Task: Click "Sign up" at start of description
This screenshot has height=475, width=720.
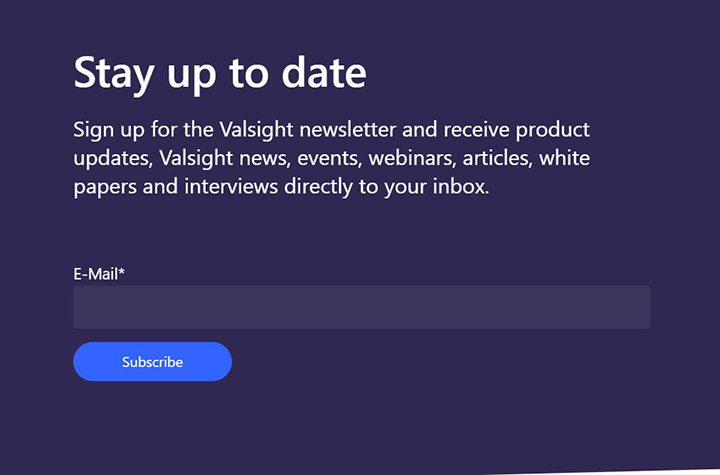Action: coord(109,130)
